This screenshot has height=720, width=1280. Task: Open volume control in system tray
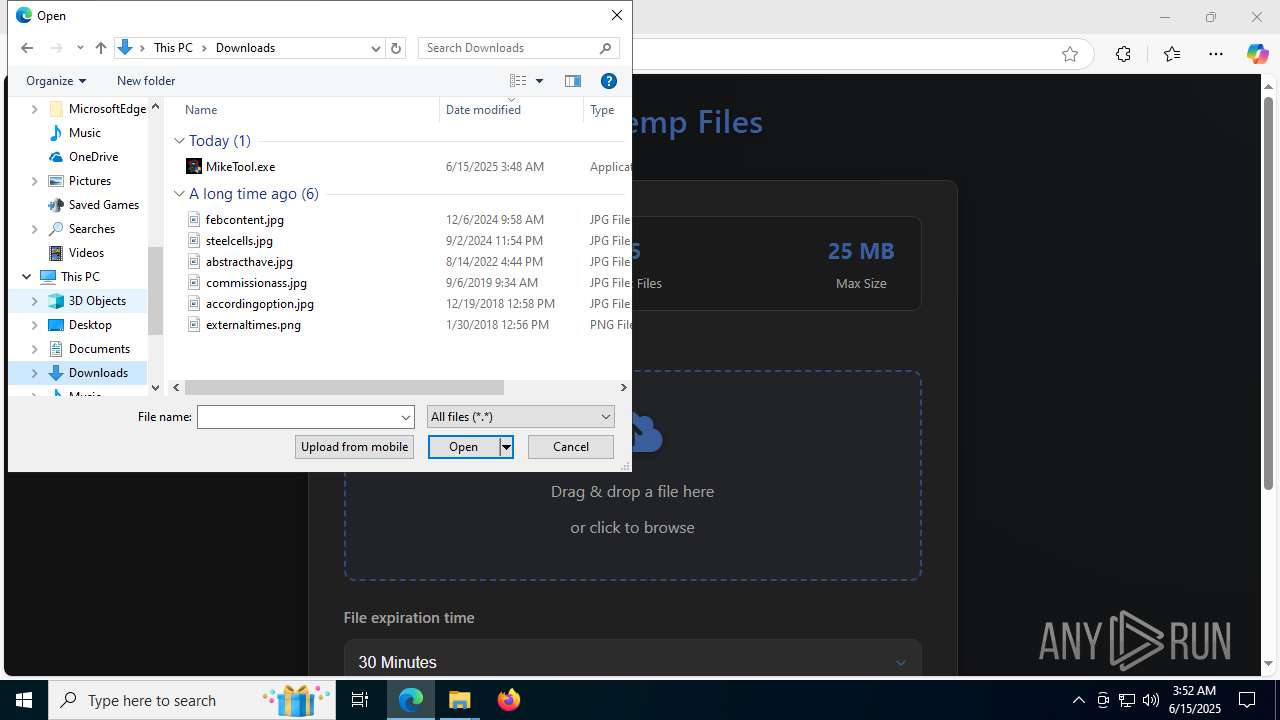pyautogui.click(x=1151, y=700)
